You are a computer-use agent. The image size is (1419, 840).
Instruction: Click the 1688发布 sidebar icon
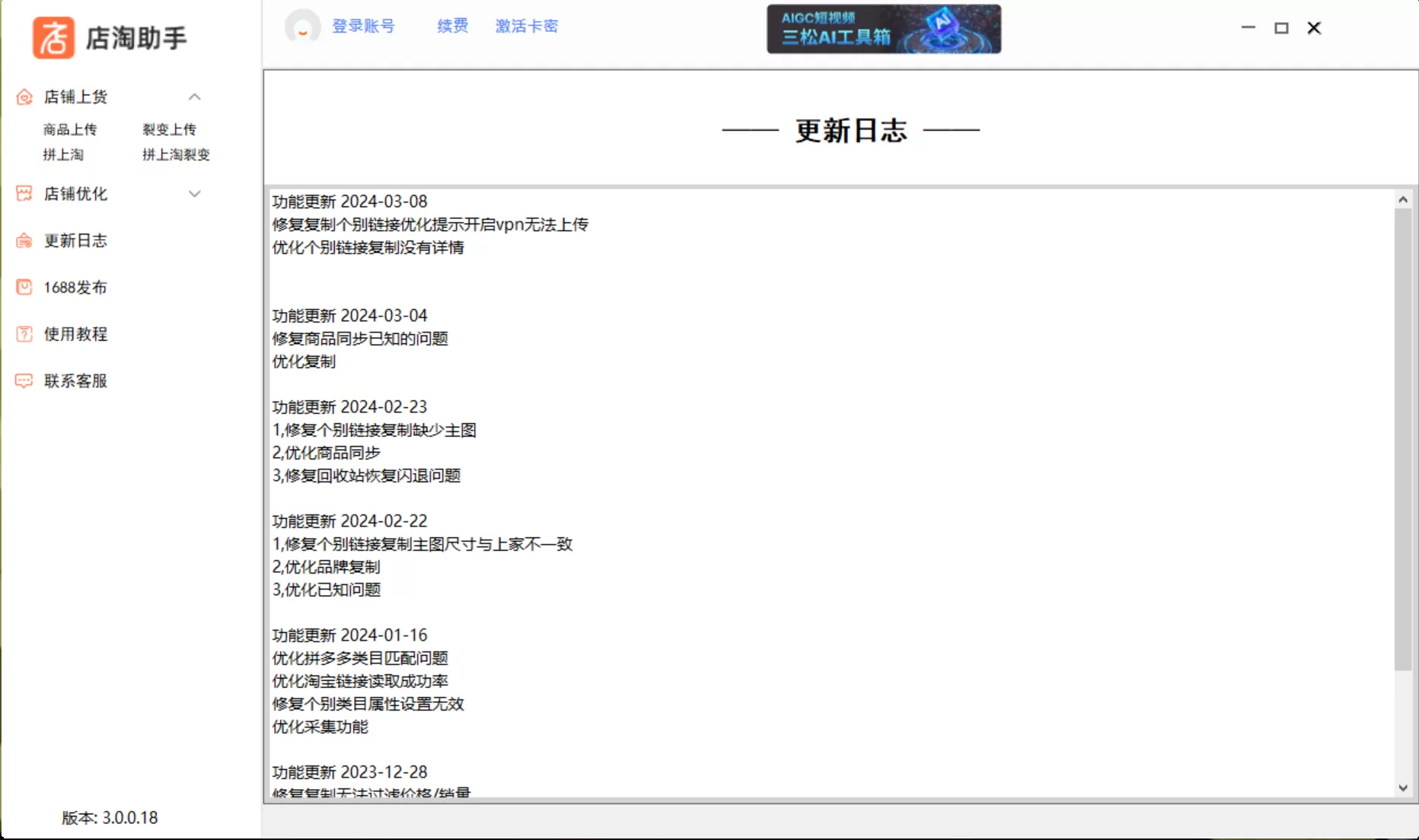click(x=24, y=287)
